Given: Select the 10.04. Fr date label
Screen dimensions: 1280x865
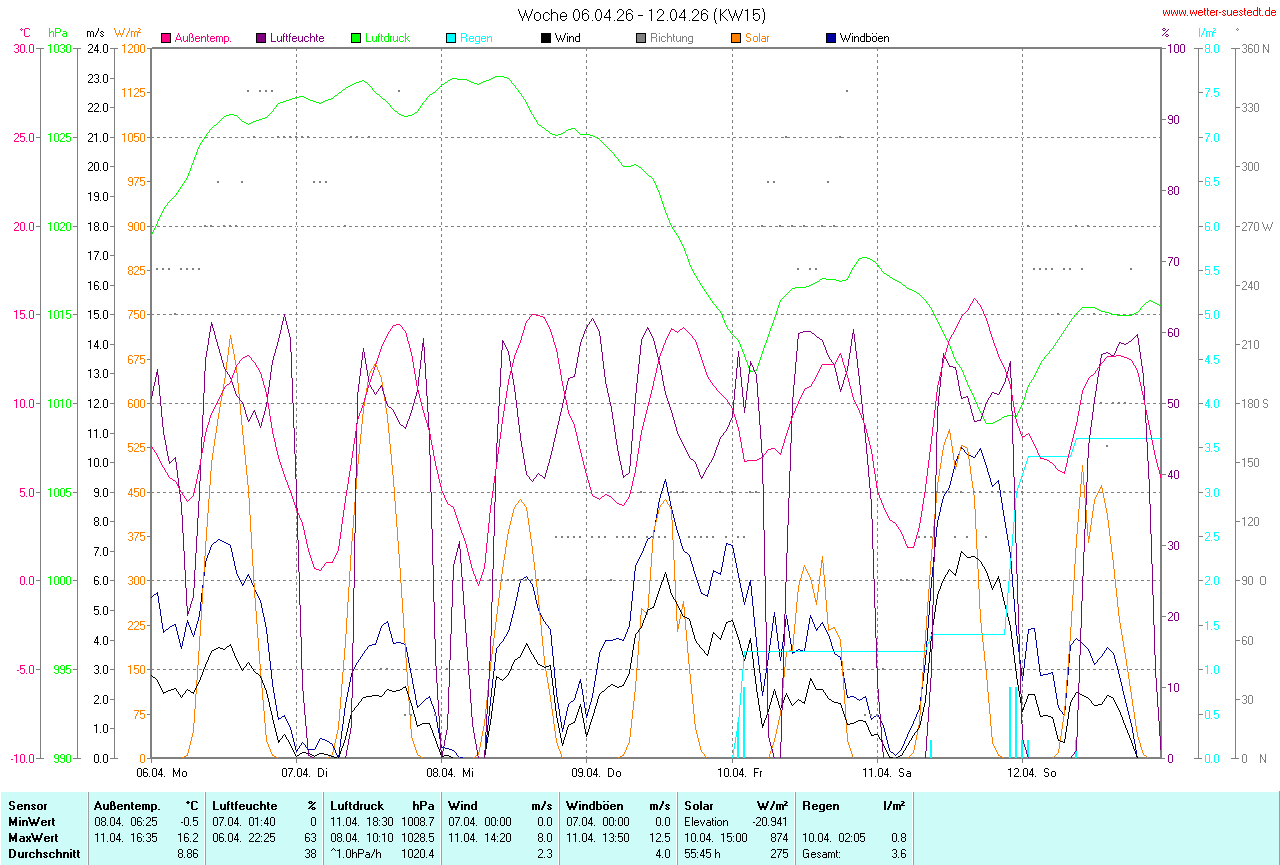Looking at the screenshot, I should (x=743, y=772).
